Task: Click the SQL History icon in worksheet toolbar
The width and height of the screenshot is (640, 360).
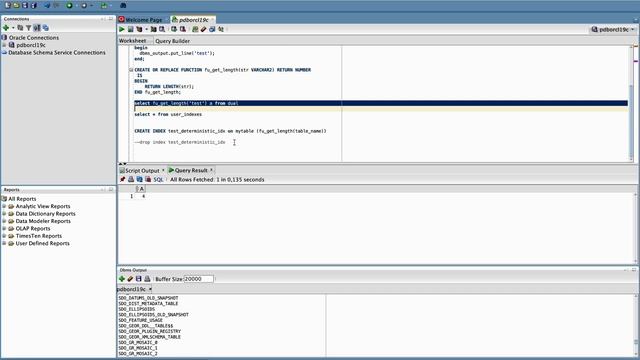Action: point(212,29)
